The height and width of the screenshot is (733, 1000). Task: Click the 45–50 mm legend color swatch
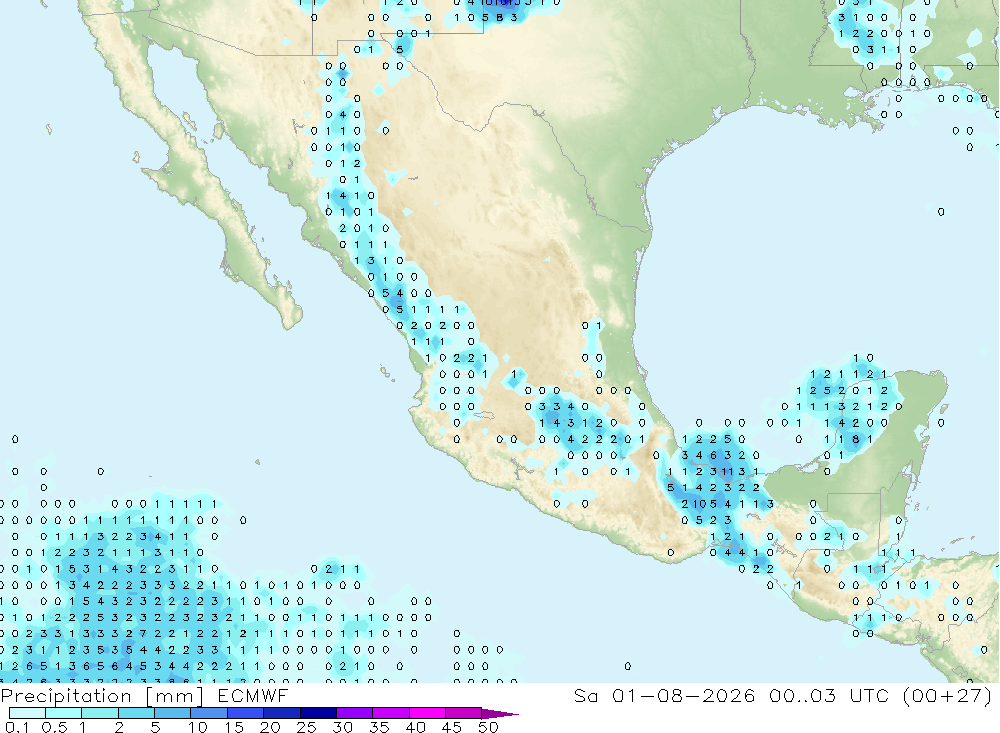click(464, 713)
